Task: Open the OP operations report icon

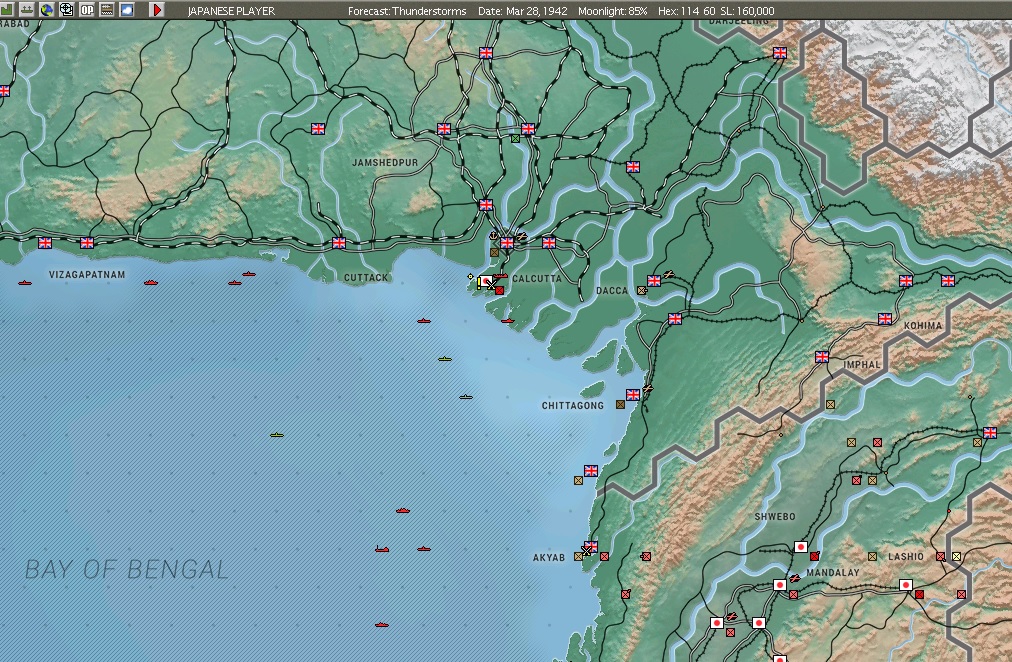Action: point(86,10)
